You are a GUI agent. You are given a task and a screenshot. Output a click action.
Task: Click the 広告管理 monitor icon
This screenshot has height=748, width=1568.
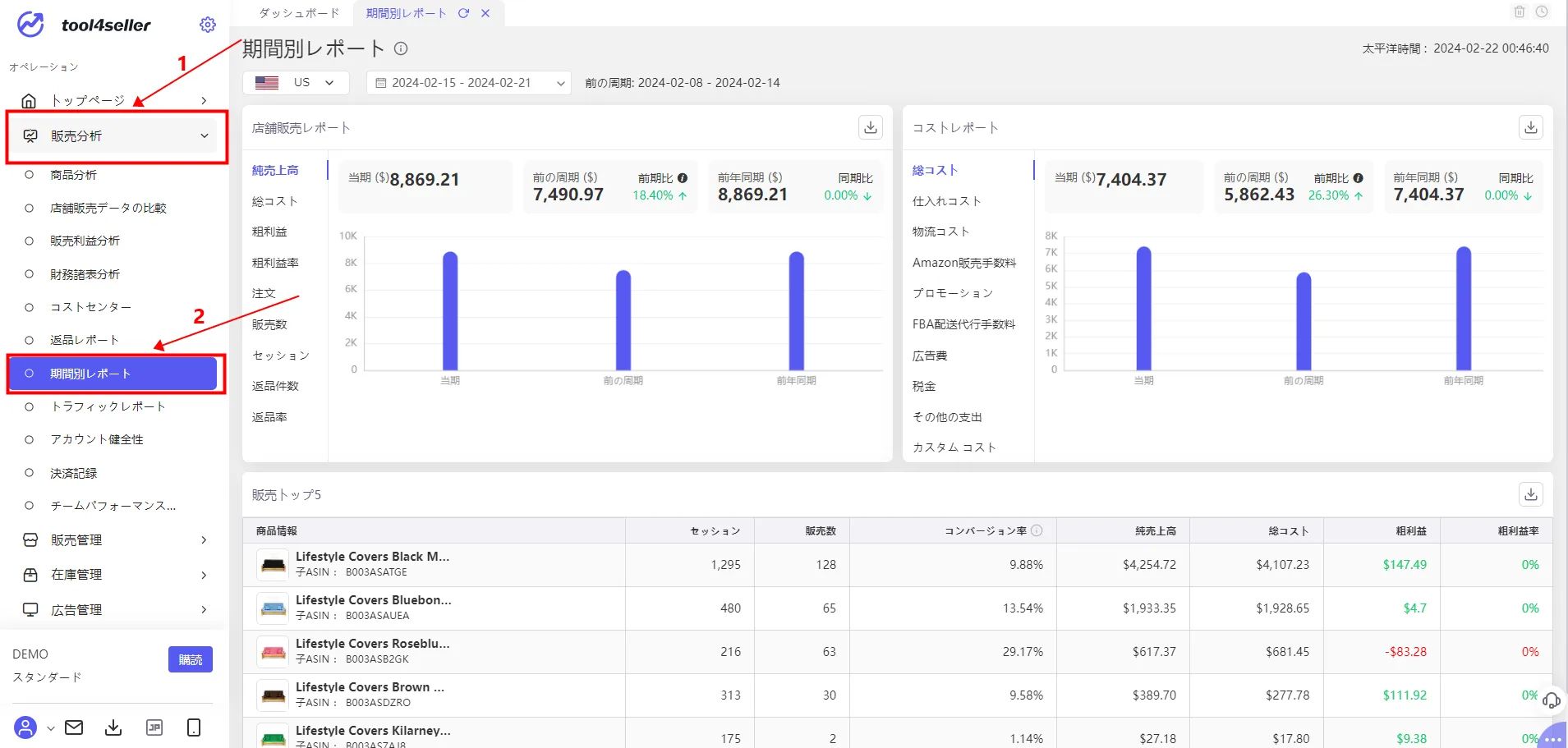(30, 609)
